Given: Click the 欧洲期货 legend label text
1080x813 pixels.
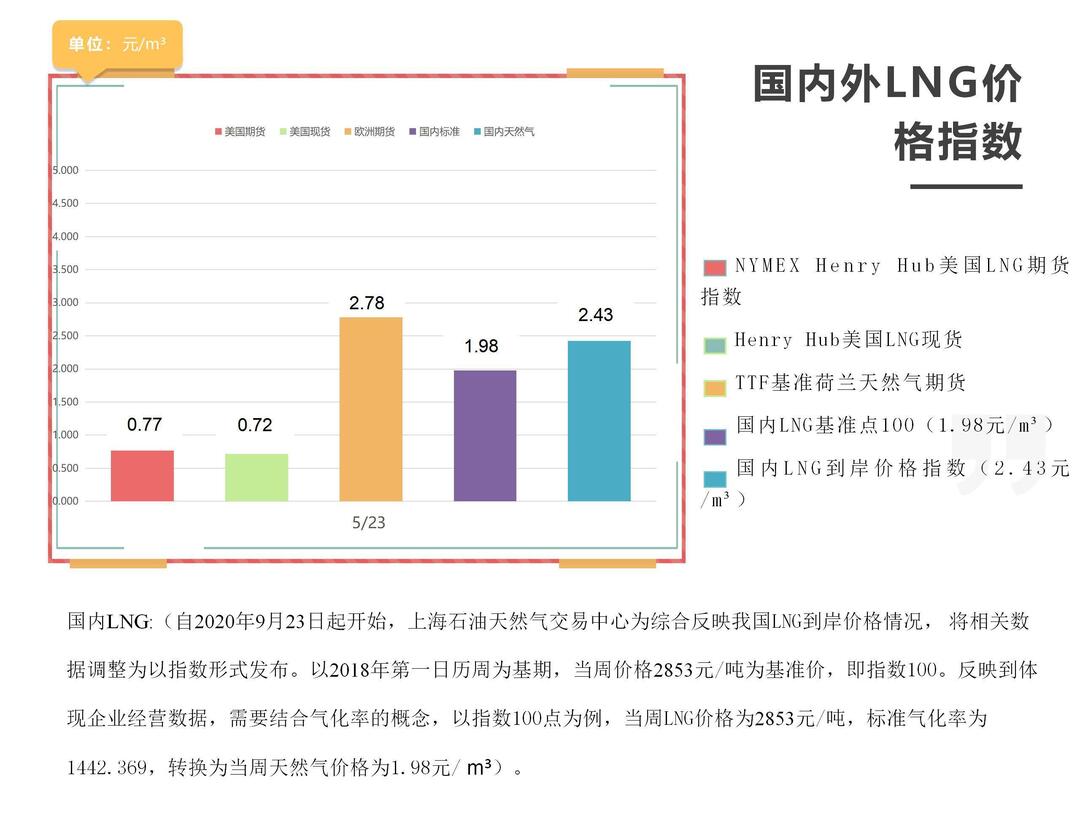Looking at the screenshot, I should [x=374, y=132].
